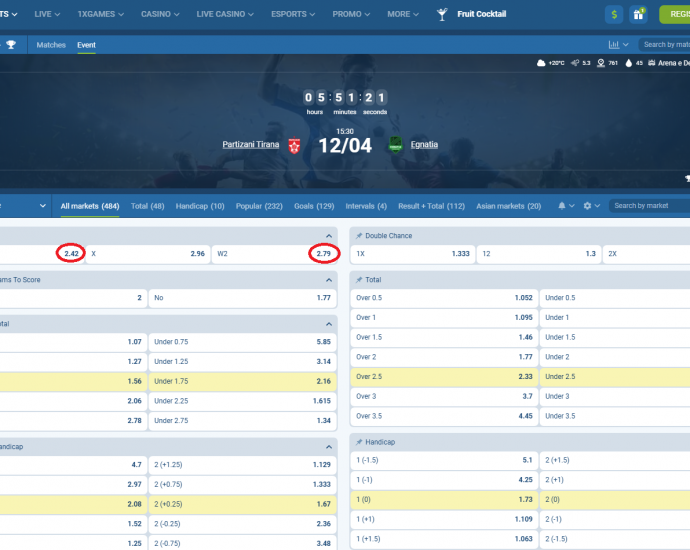
Task: Pick Over 2.5 at 2.33
Action: (x=444, y=377)
